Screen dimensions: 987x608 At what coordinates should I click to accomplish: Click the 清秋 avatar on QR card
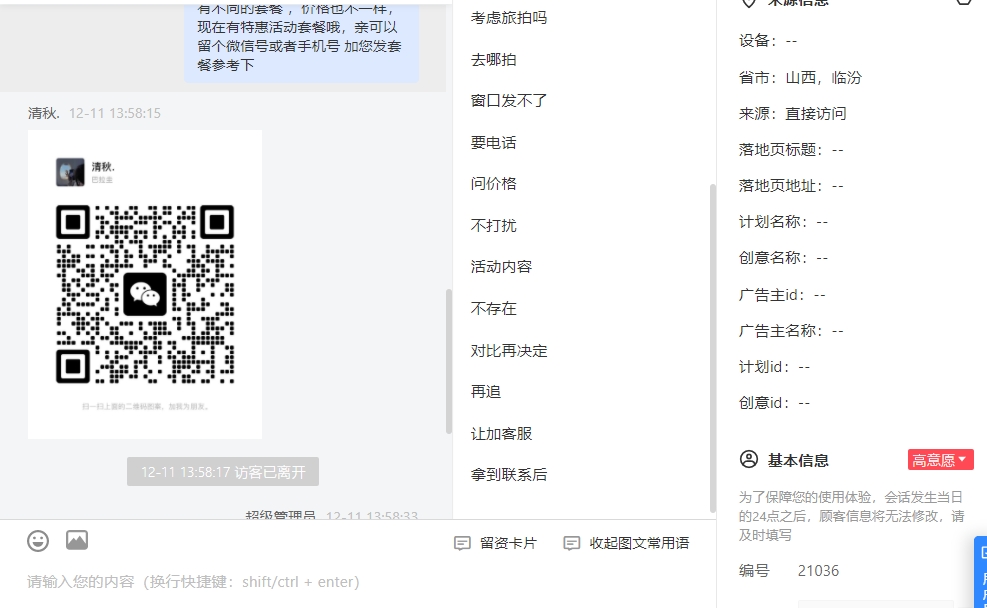coord(70,172)
